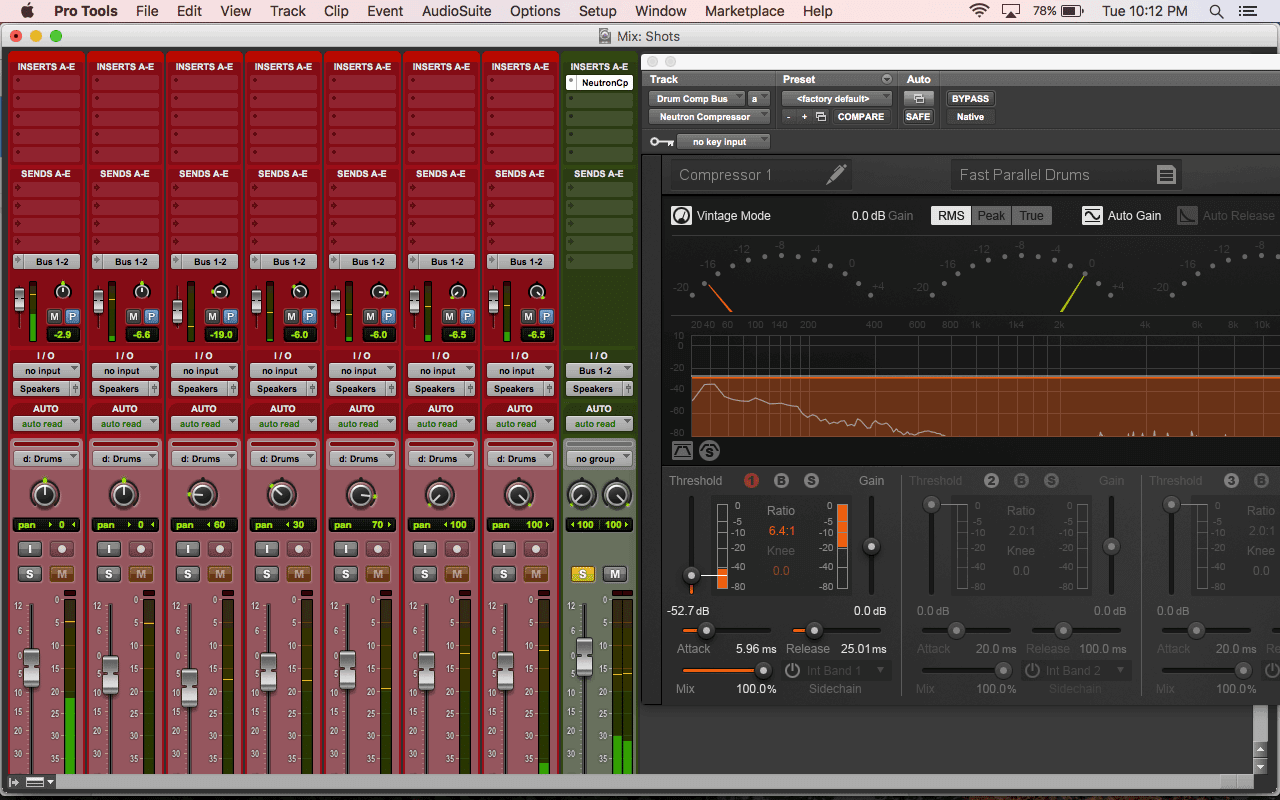Click the Compressor 1 rename pencil icon
The height and width of the screenshot is (800, 1280).
(836, 174)
